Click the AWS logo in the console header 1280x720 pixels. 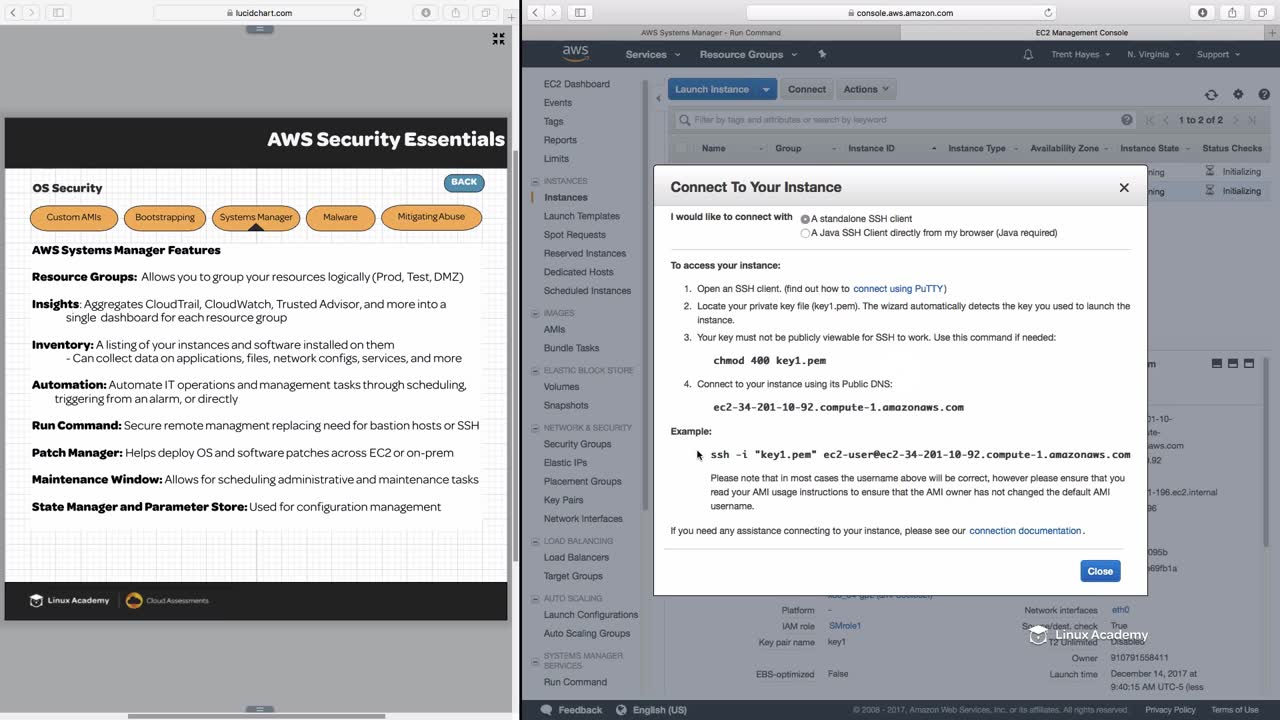pyautogui.click(x=575, y=53)
